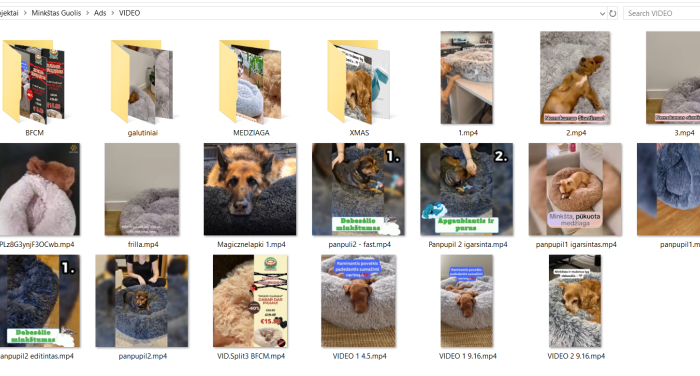Select VIDEO 2 9.16.mp4 thumbnail
The height and width of the screenshot is (376, 700).
pyautogui.click(x=575, y=301)
